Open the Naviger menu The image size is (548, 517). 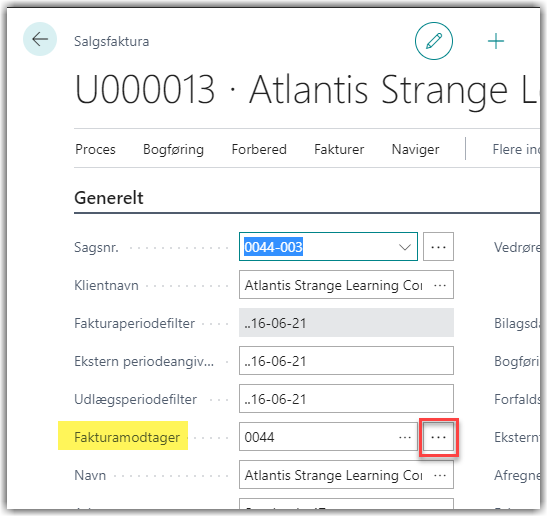(x=415, y=149)
